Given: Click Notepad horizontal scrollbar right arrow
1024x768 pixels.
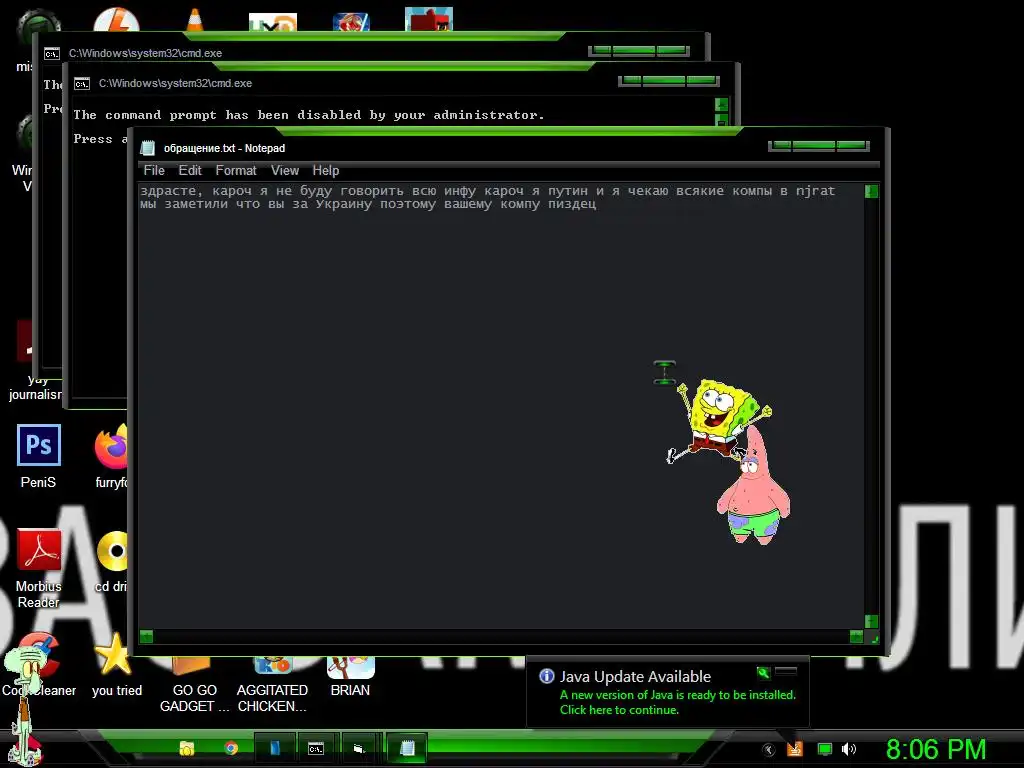Looking at the screenshot, I should pos(856,636).
